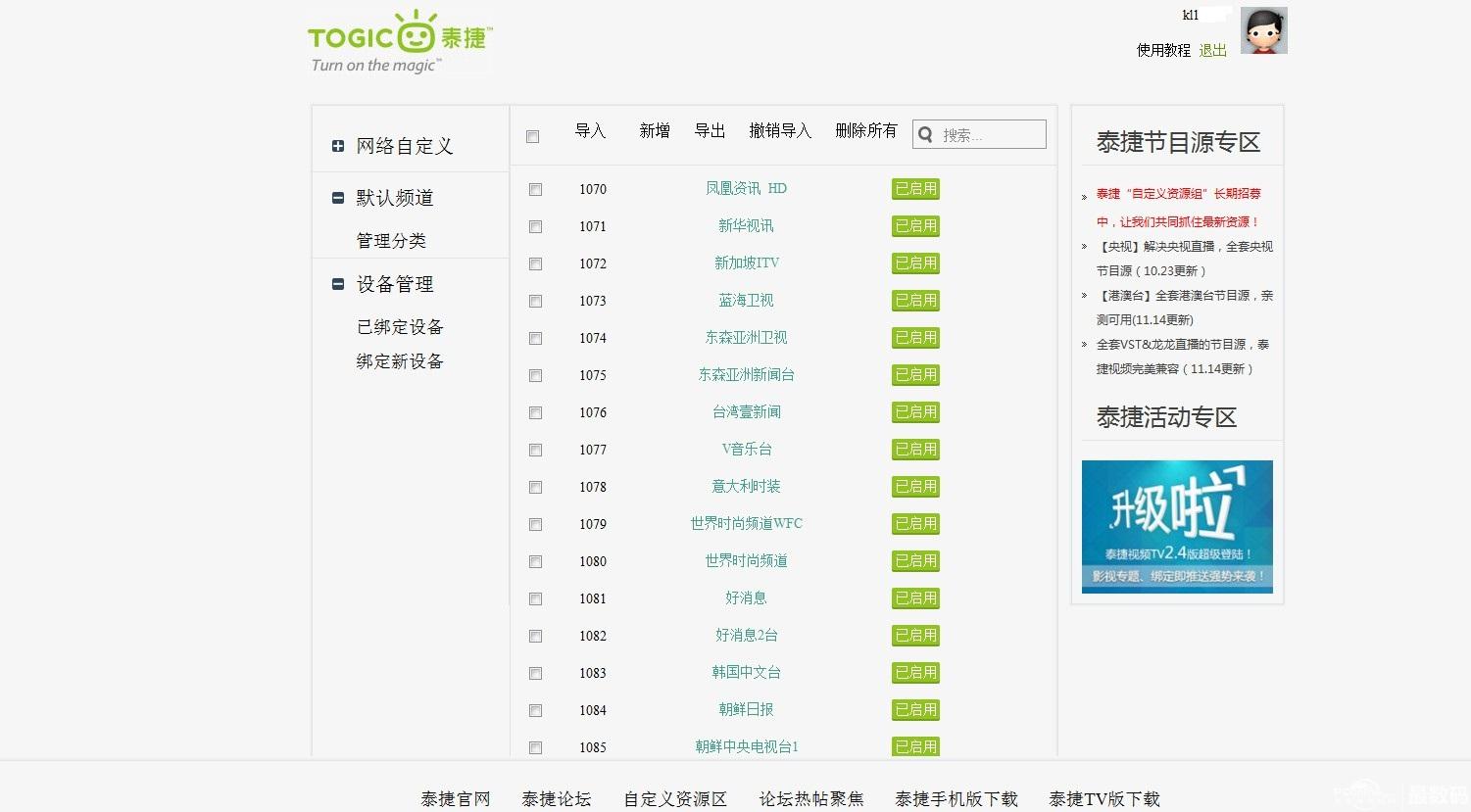
Task: Check the box for channel 1078
Action: tap(535, 487)
